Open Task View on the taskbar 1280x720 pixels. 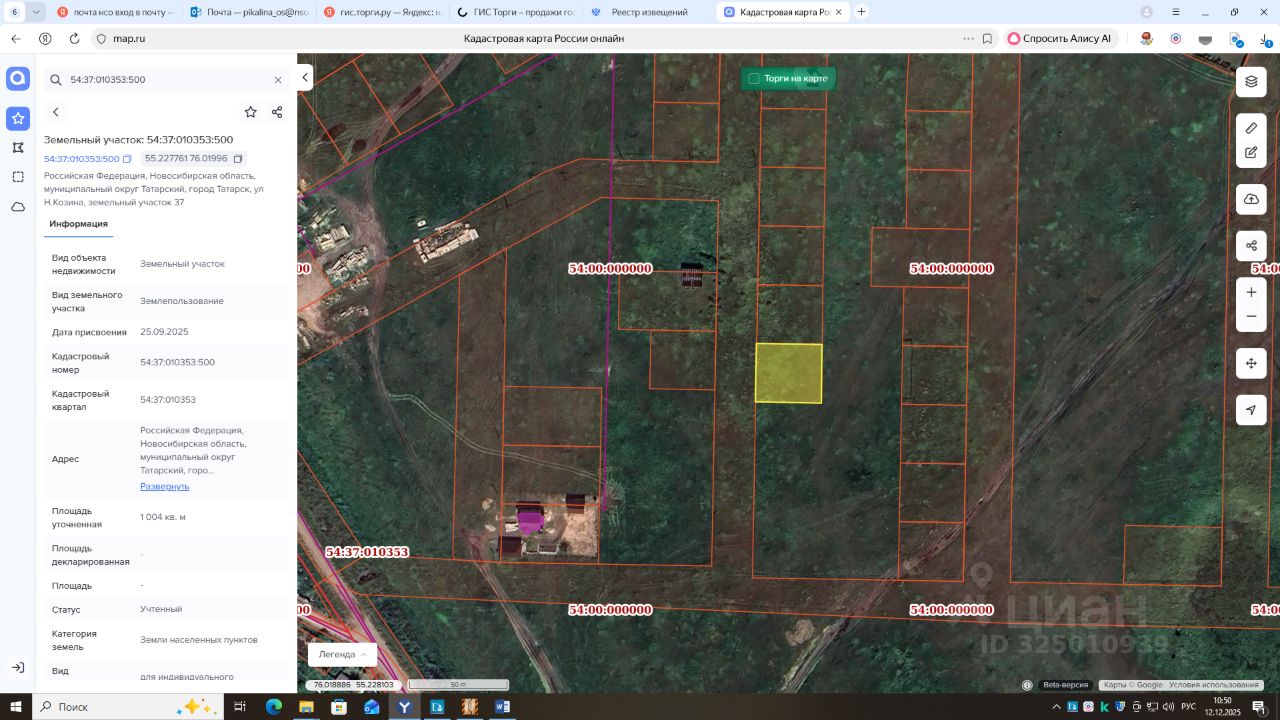pyautogui.click(x=240, y=706)
